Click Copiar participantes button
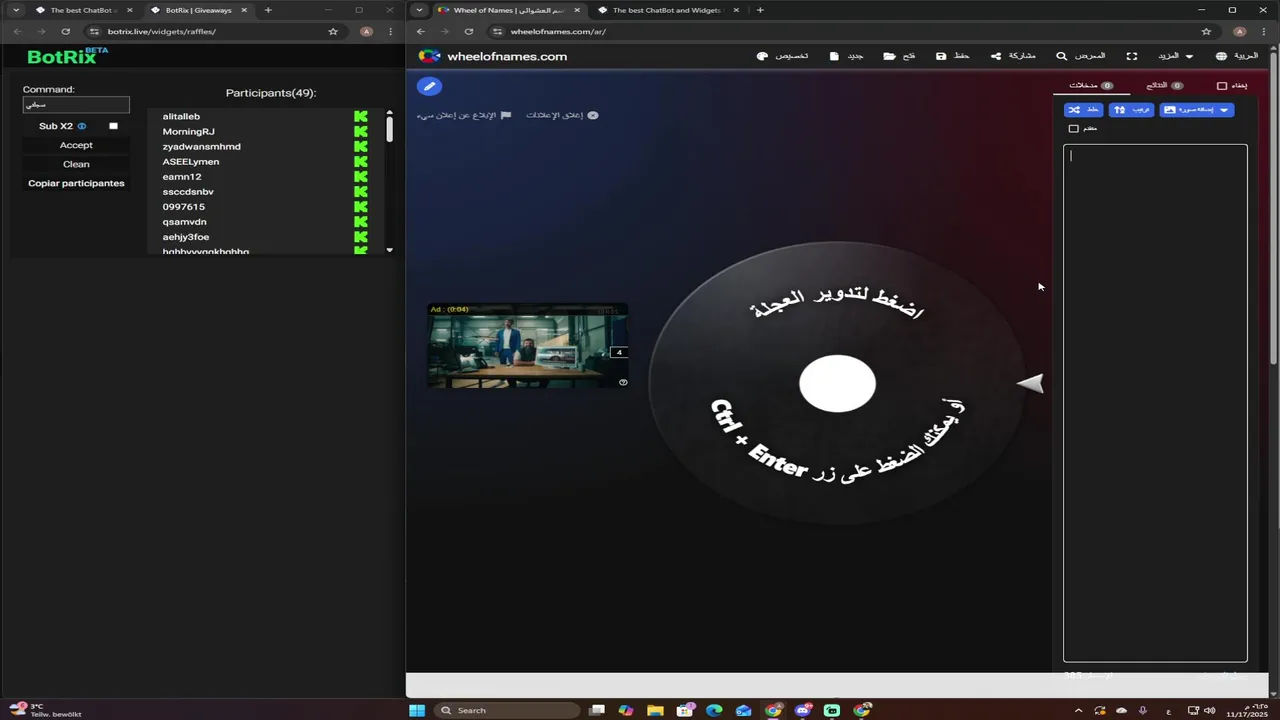This screenshot has height=720, width=1280. point(76,183)
